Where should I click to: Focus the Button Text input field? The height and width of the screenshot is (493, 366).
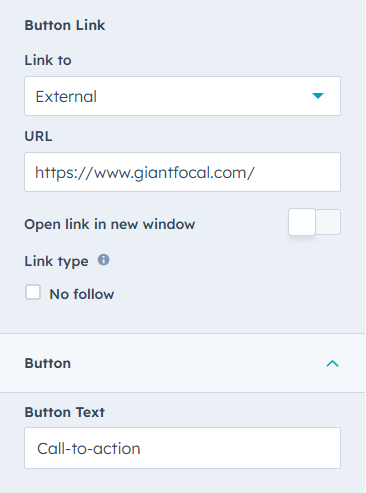click(182, 448)
